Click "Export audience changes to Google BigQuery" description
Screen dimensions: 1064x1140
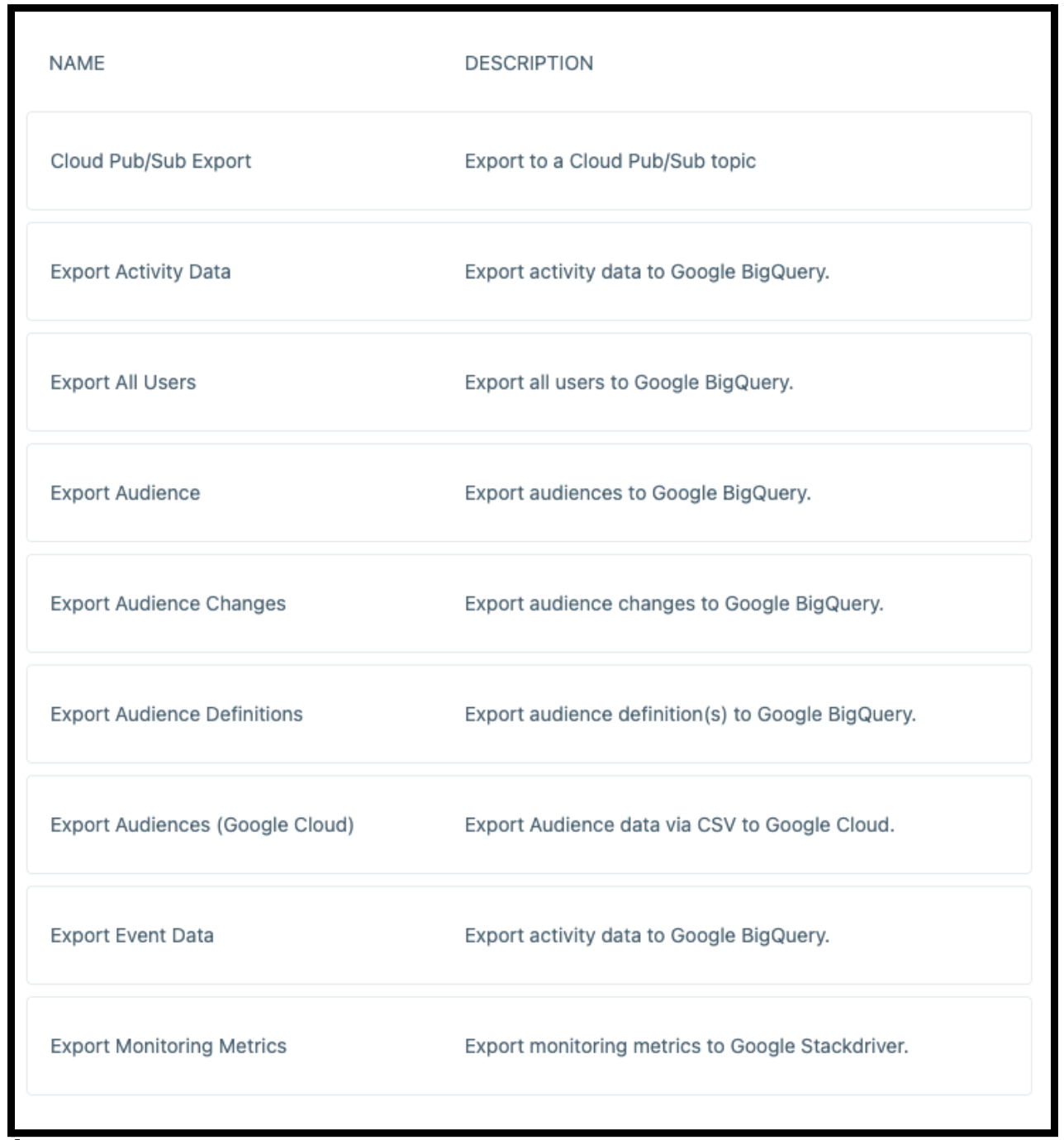(x=674, y=604)
